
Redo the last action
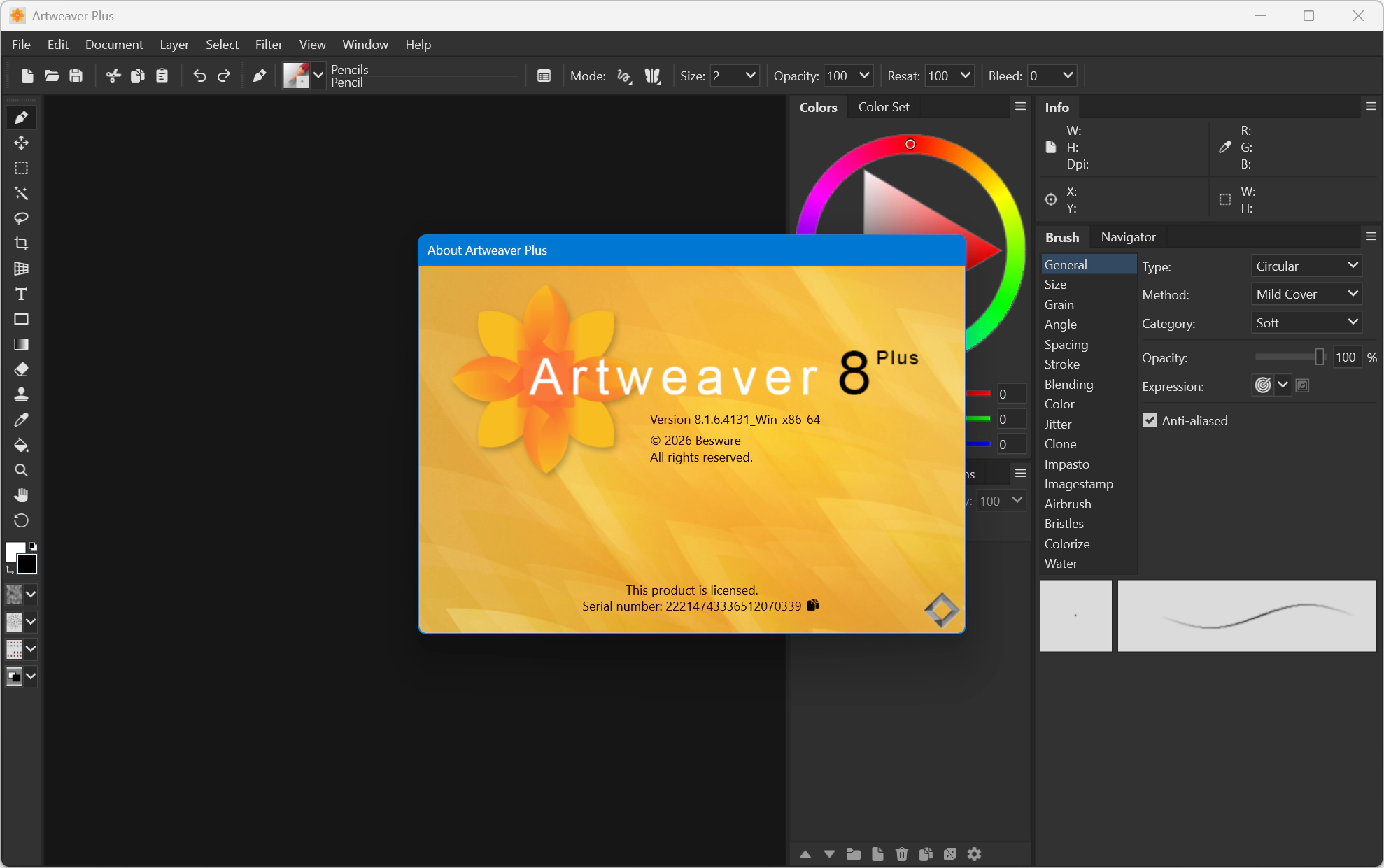(x=224, y=76)
